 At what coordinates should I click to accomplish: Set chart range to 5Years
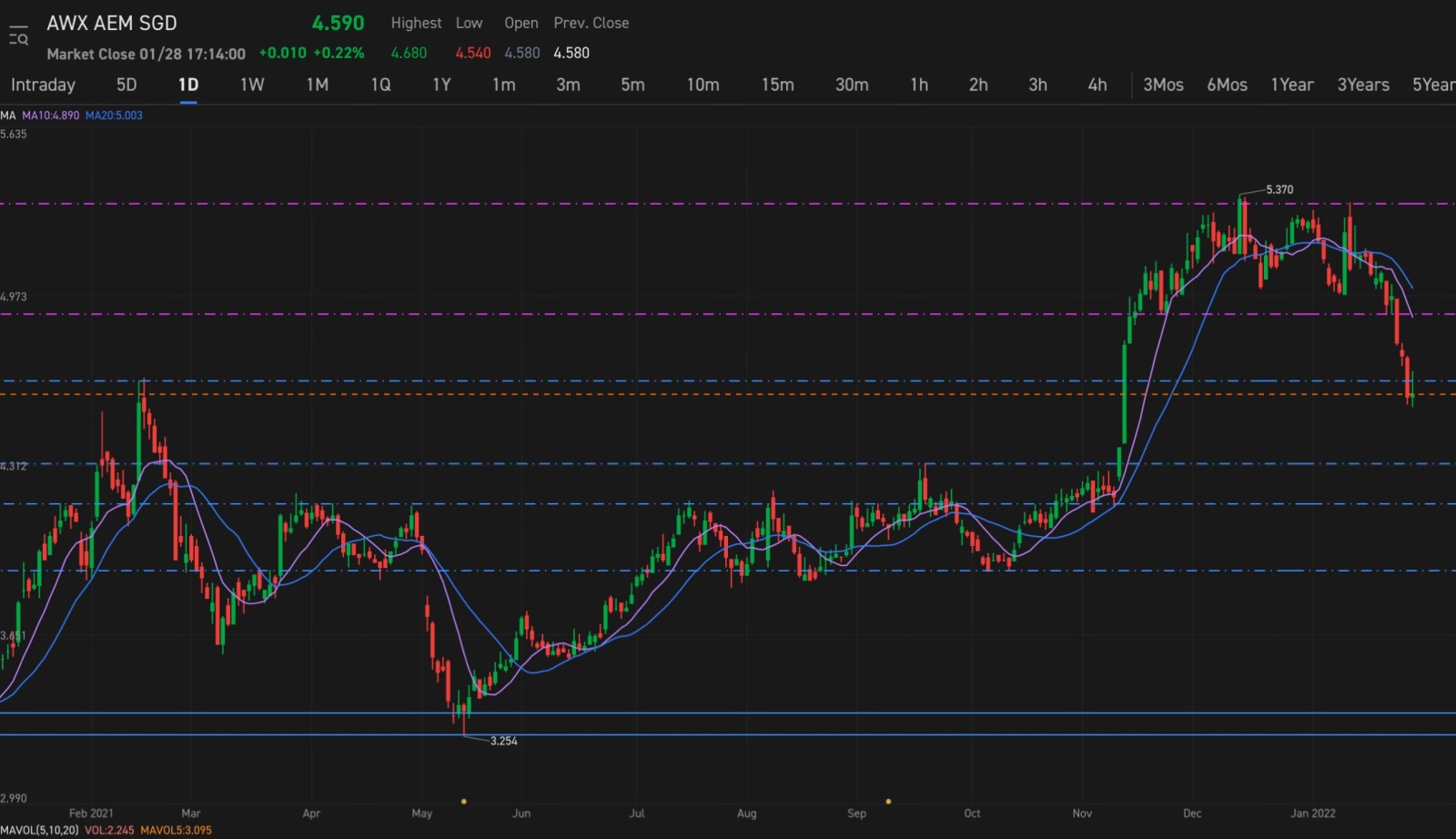click(1433, 85)
